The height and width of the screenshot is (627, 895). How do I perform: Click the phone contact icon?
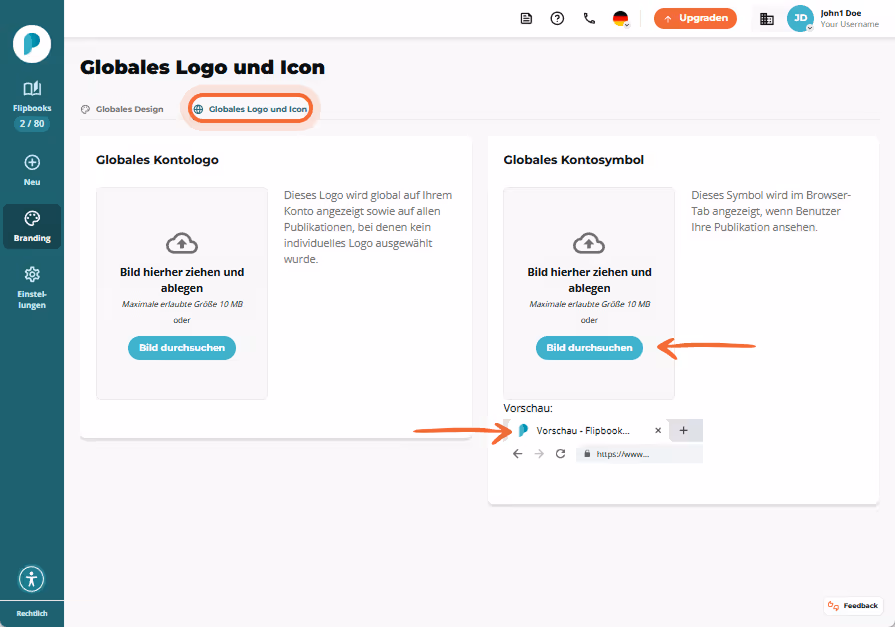coord(589,19)
